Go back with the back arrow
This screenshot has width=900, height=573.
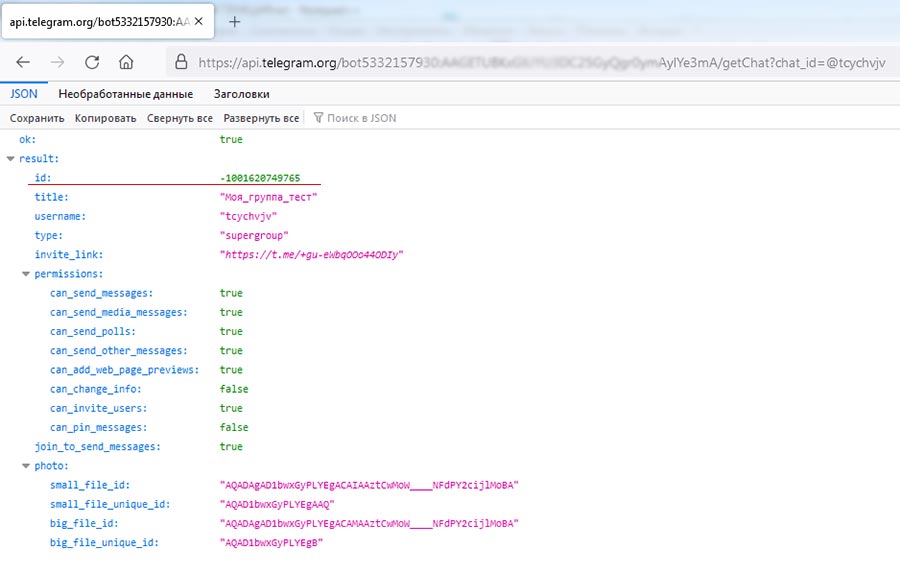pos(23,62)
